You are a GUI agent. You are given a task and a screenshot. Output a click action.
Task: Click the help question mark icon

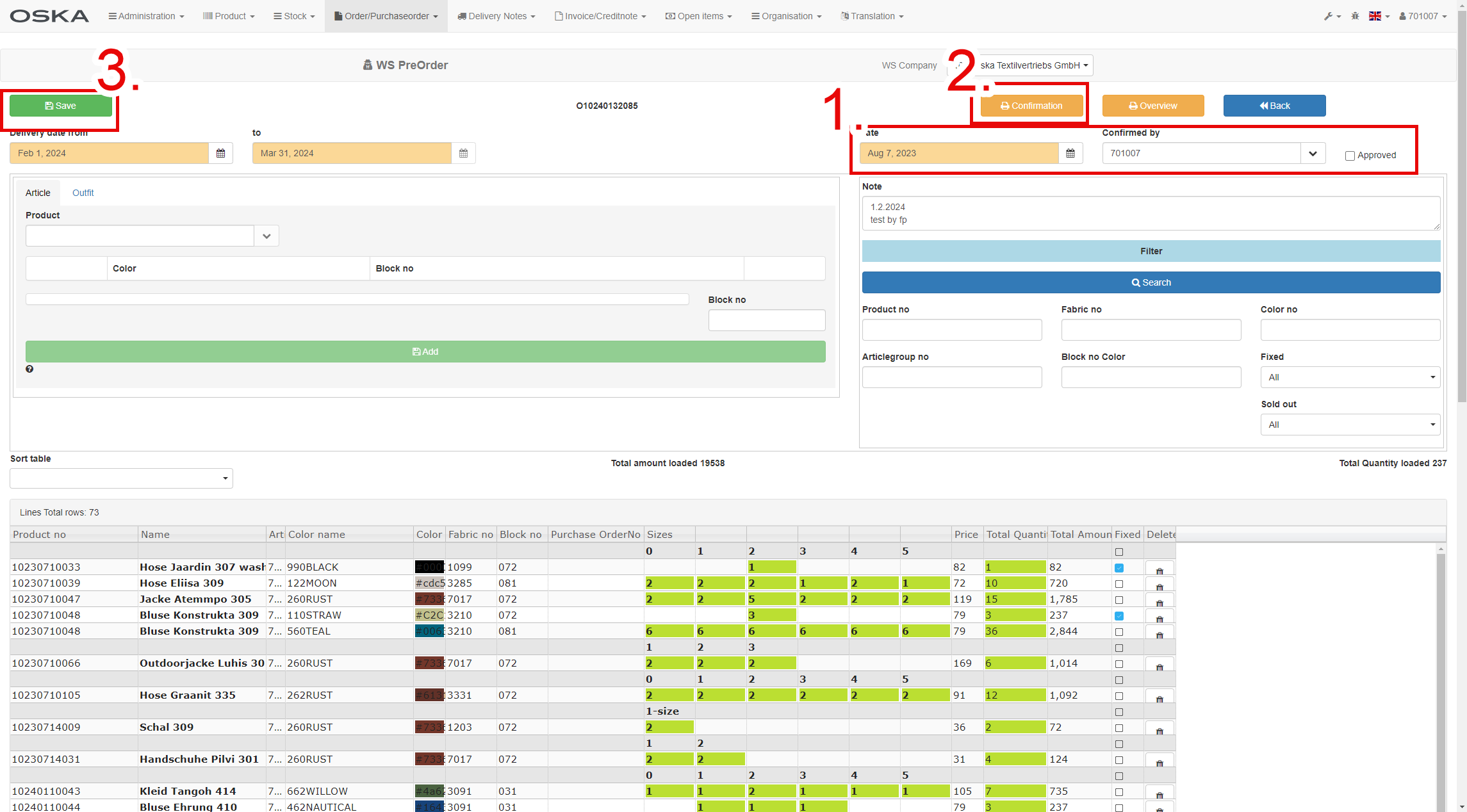pyautogui.click(x=29, y=369)
